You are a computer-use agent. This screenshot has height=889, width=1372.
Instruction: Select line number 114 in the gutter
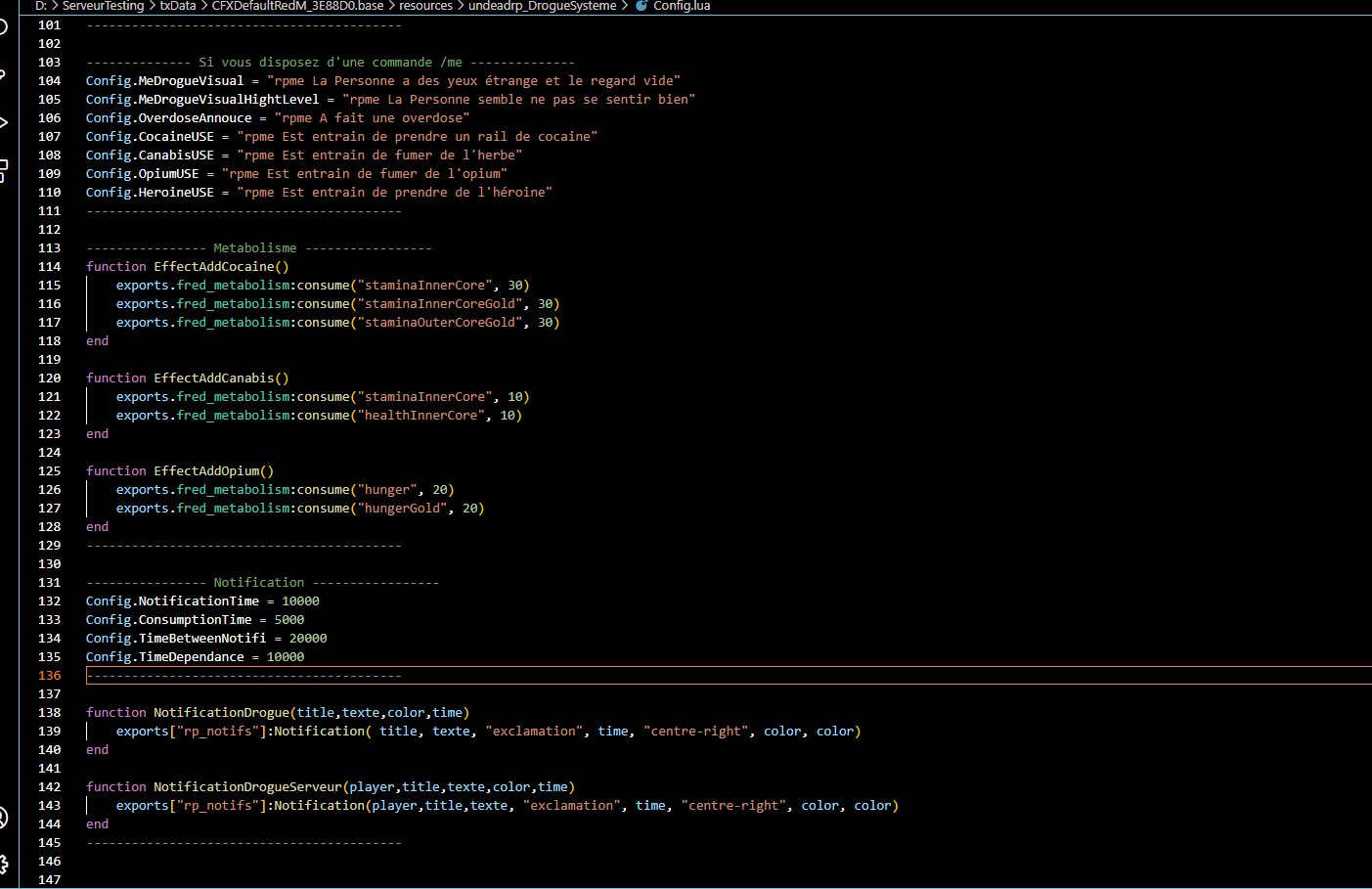(x=49, y=267)
